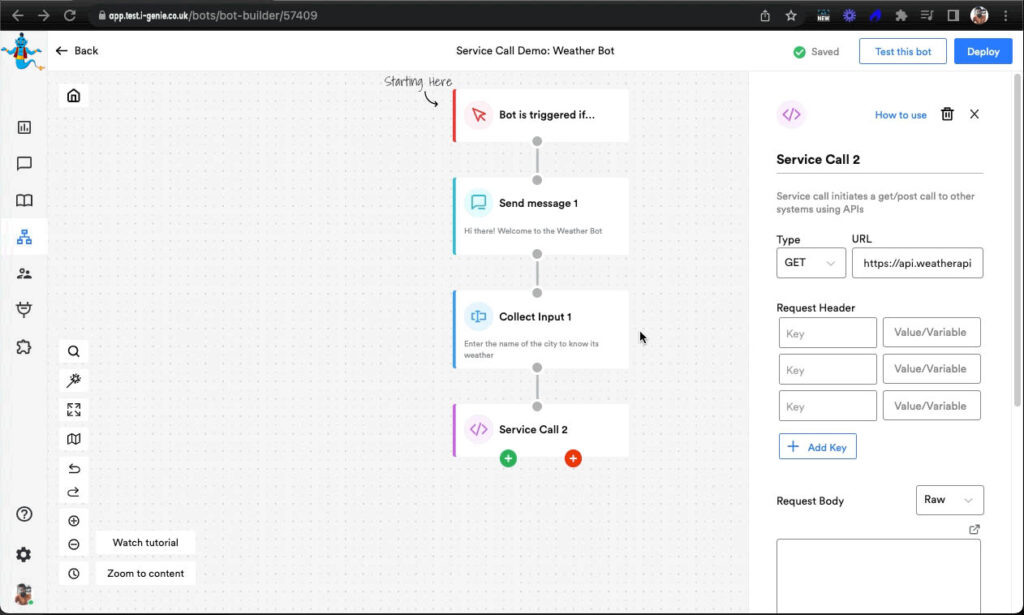
Task: Click the URL input field
Action: pos(917,263)
